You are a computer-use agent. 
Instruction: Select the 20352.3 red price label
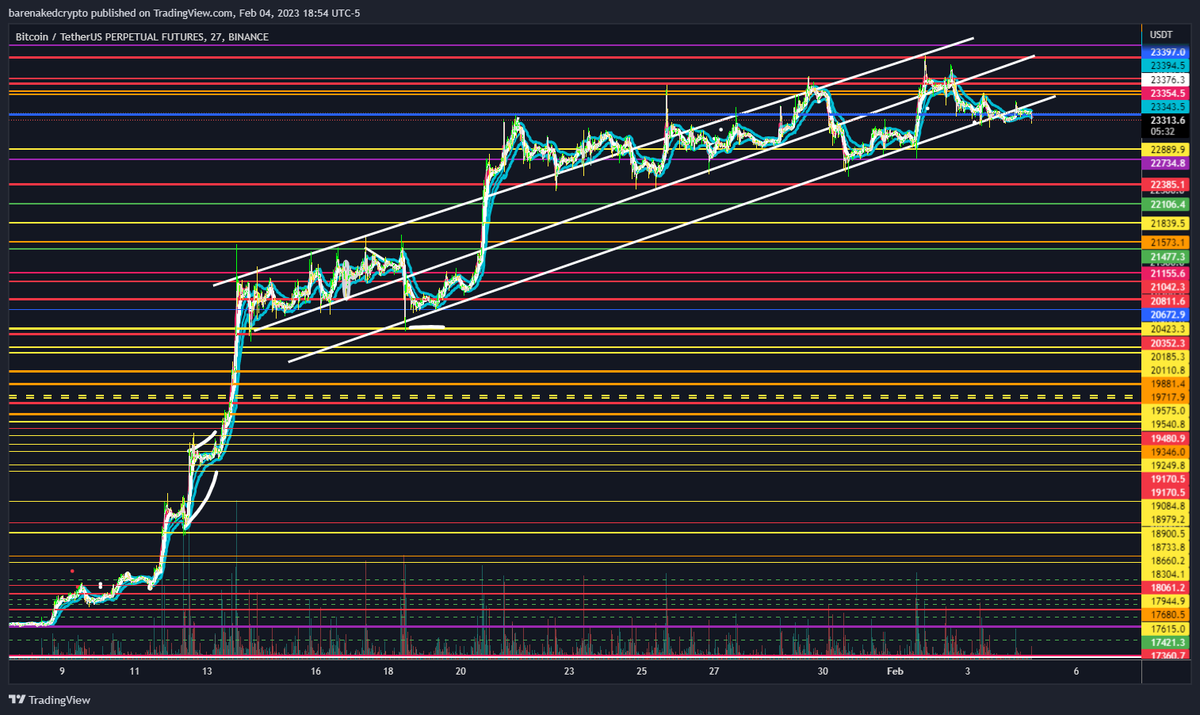[1167, 342]
